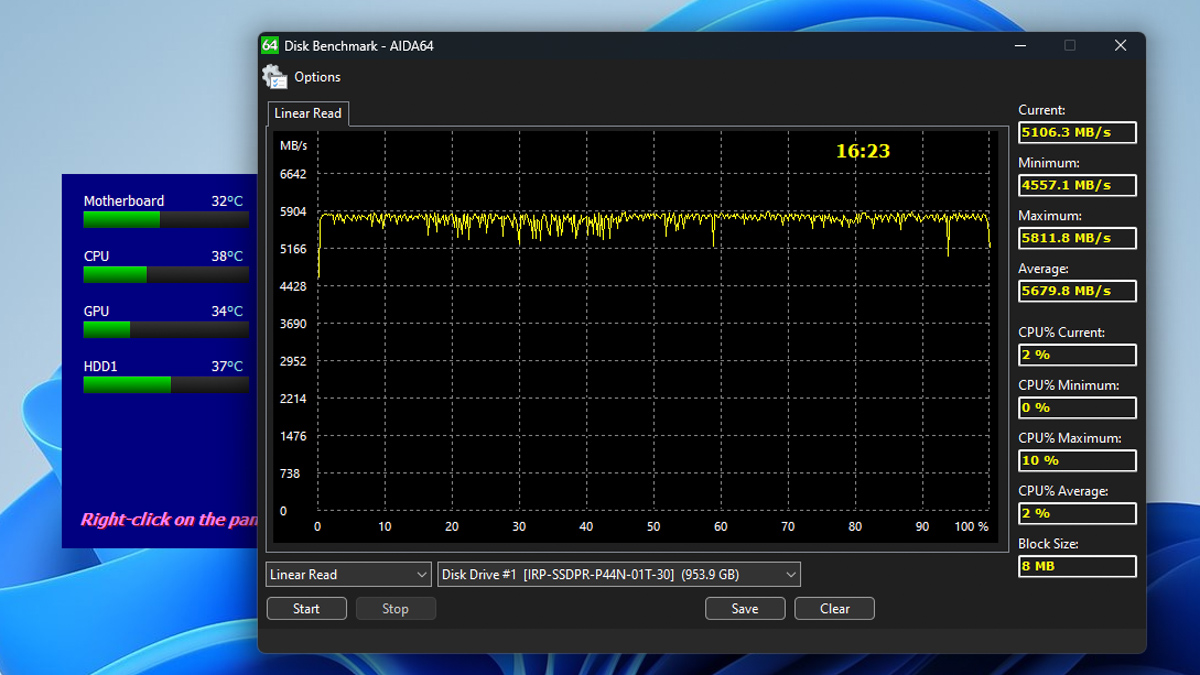This screenshot has width=1200, height=675.
Task: Click the Disk Benchmark - AIDA64 title text
Action: pos(359,46)
